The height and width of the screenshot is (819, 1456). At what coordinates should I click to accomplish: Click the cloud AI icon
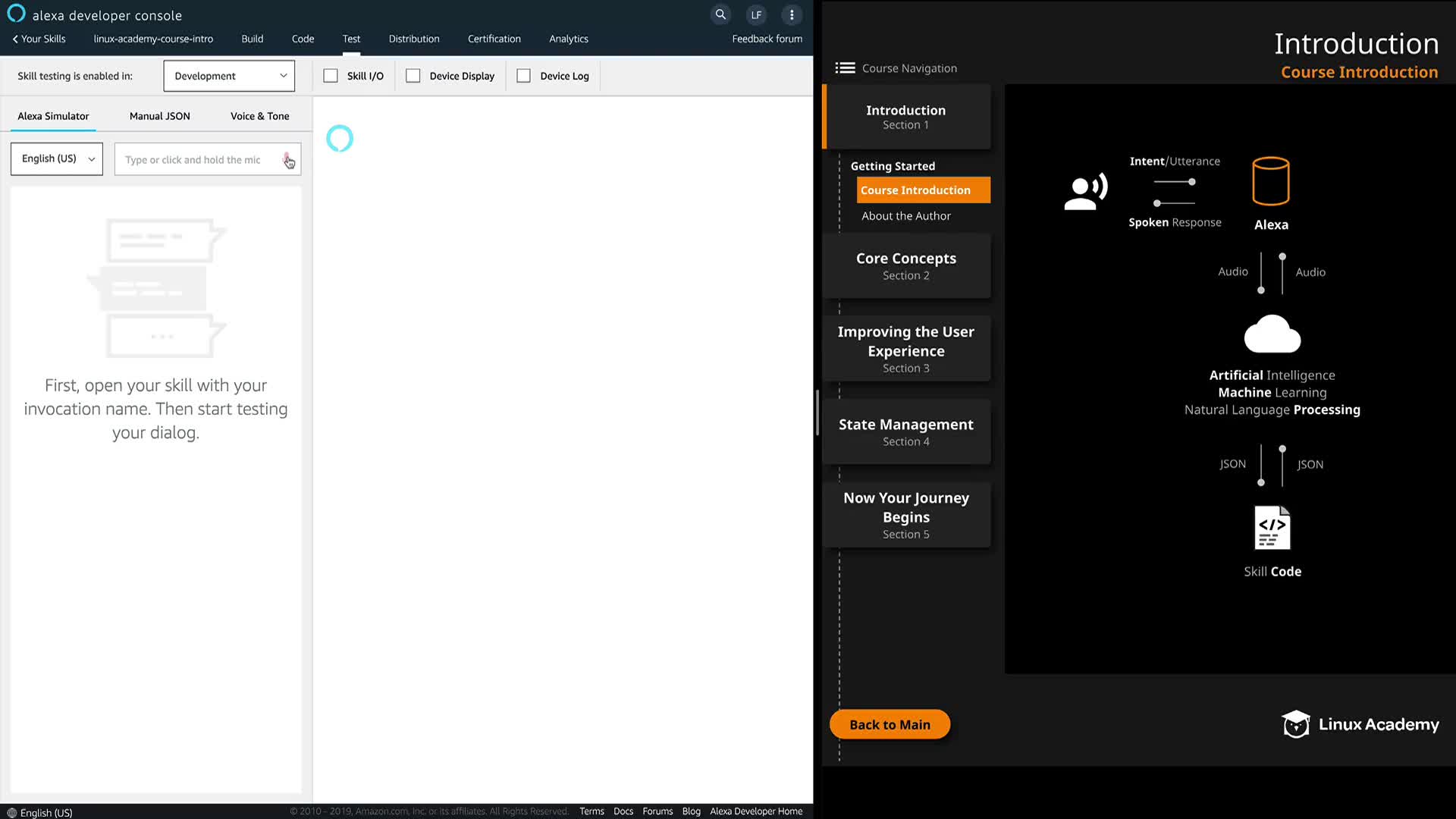(x=1272, y=334)
